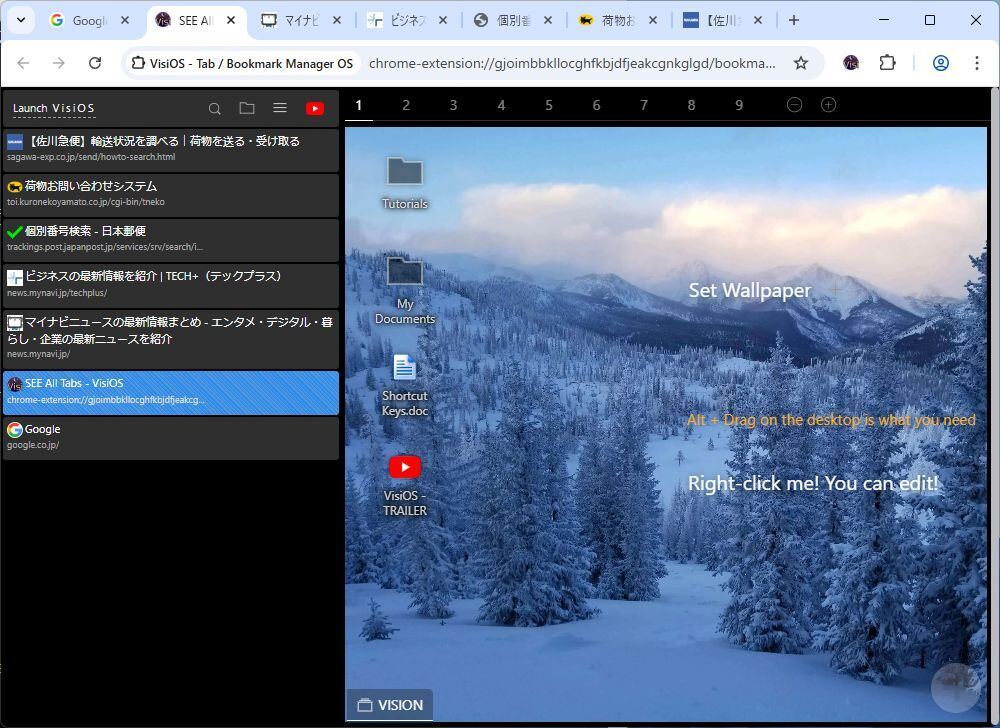The image size is (1000, 728).
Task: Select the Google entry in tab list
Action: (x=171, y=438)
